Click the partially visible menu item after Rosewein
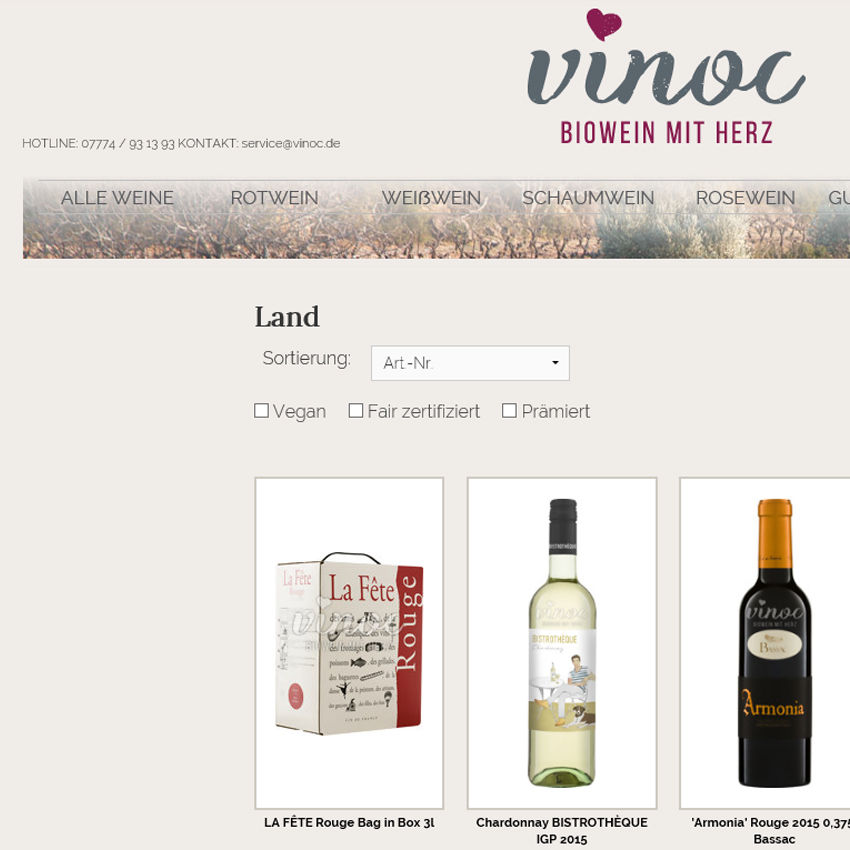The image size is (850, 850). (839, 198)
